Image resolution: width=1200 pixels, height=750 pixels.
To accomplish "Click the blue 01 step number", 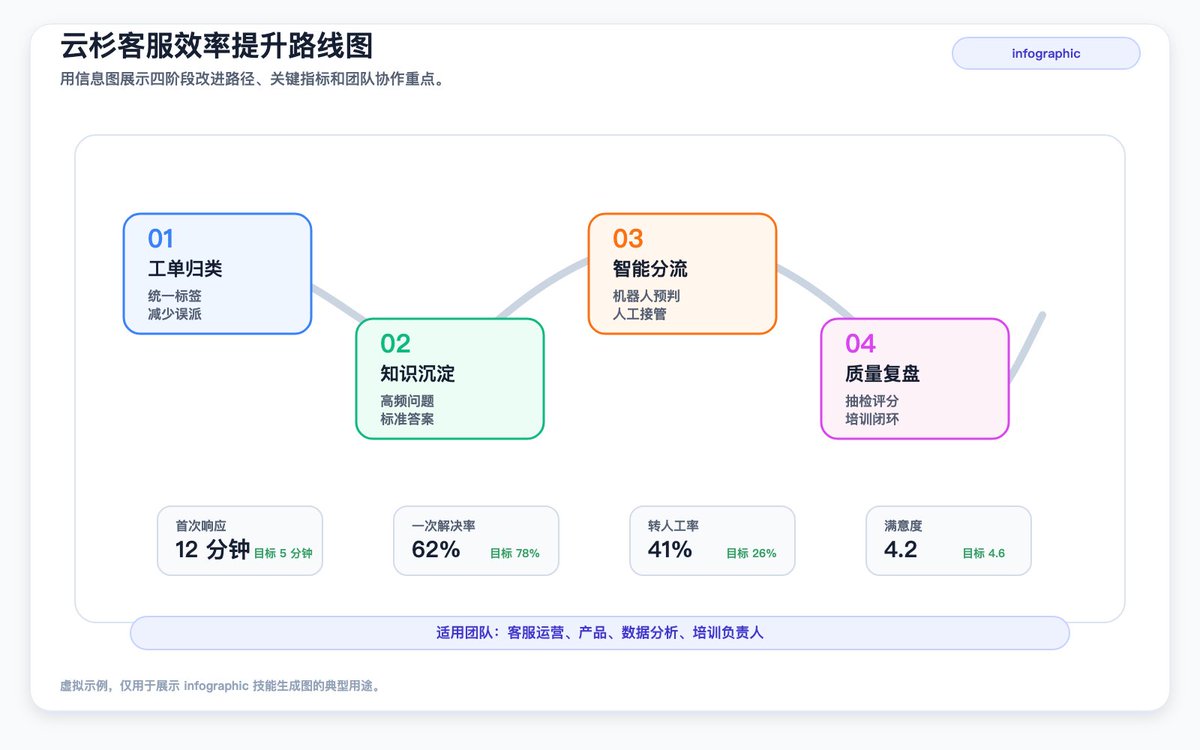I will pyautogui.click(x=161, y=239).
